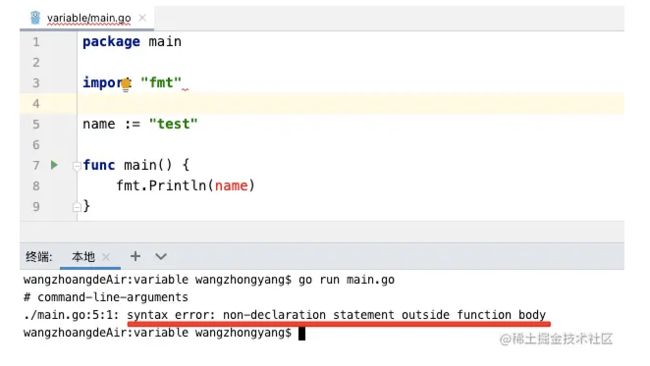Click line number 4 in gutter
The image size is (650, 366).
[x=36, y=104]
